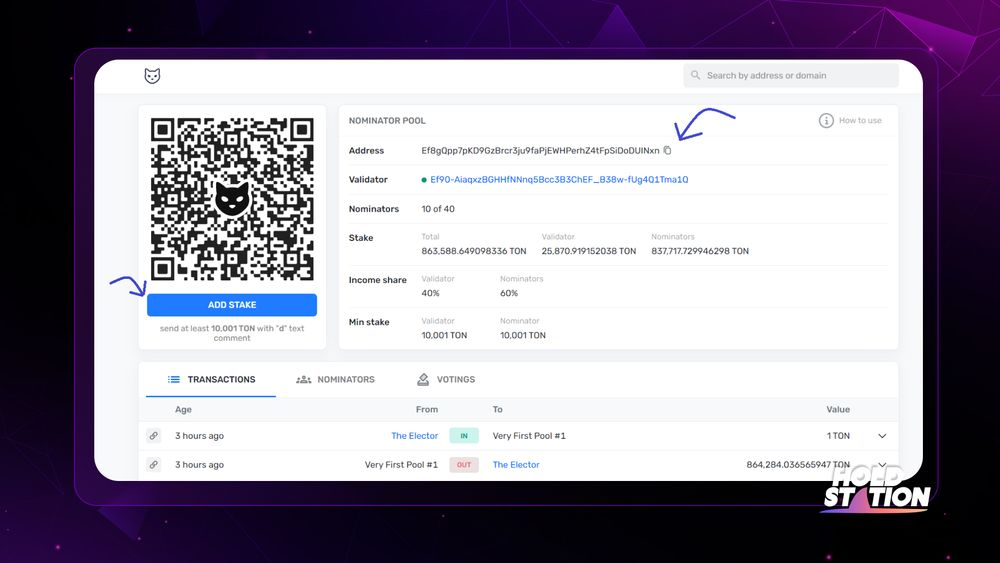1000x563 pixels.
Task: Switch to the Transactions tab
Action: 211,379
